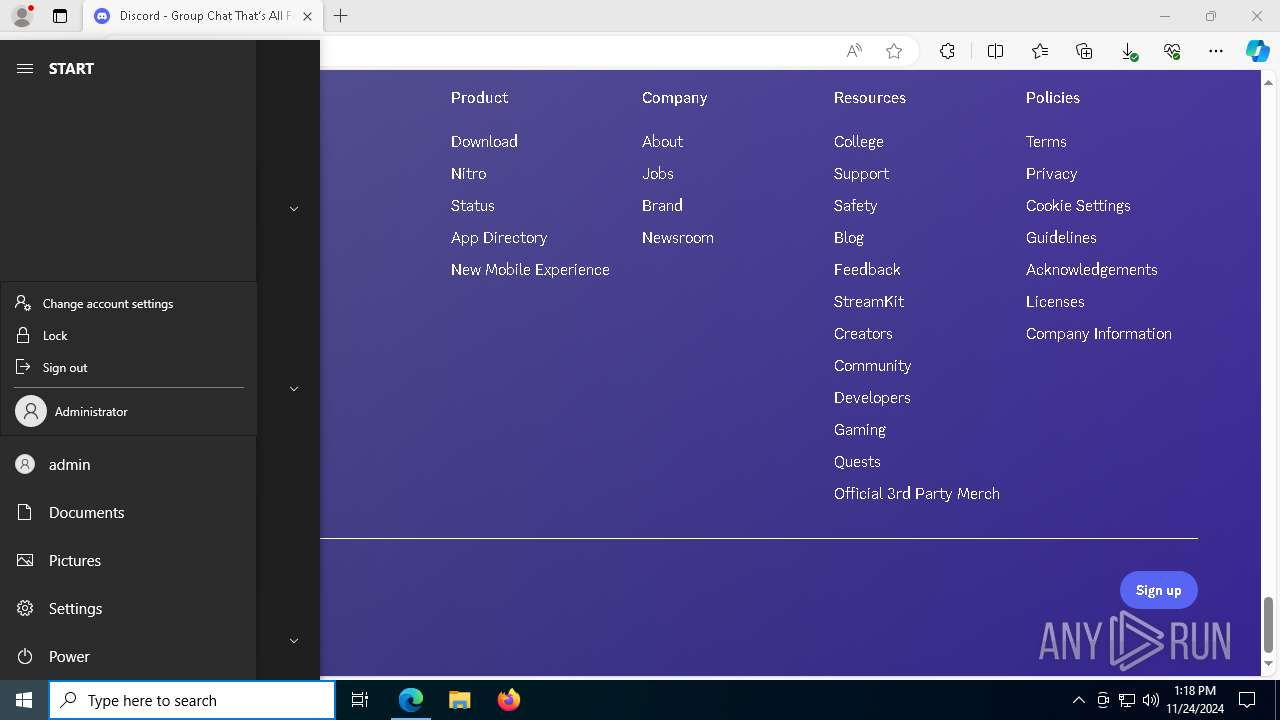
Task: Click the page vertical scrollbar thumb
Action: point(1269,624)
